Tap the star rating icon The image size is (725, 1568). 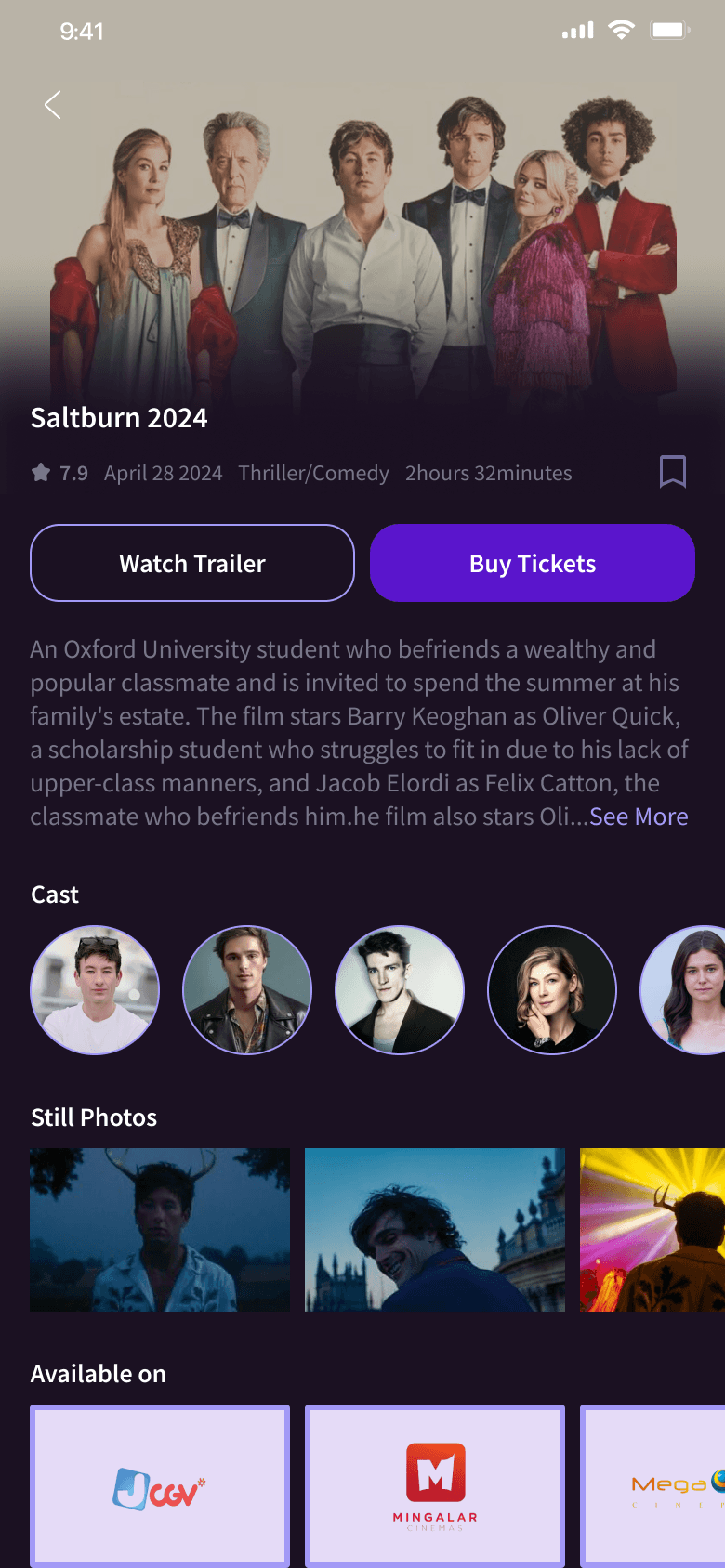(x=41, y=473)
